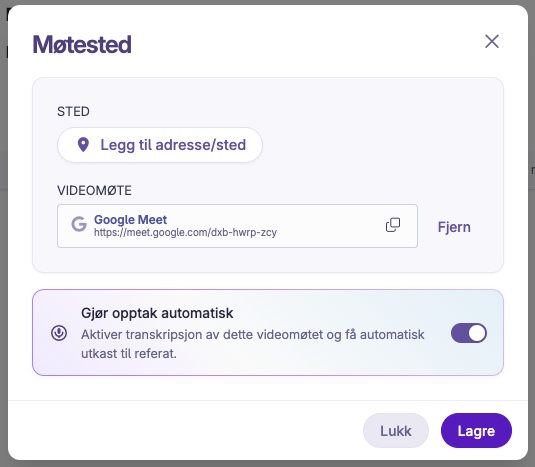Image resolution: width=535 pixels, height=467 pixels.
Task: Save meeting location with Lagre
Action: pyautogui.click(x=476, y=430)
